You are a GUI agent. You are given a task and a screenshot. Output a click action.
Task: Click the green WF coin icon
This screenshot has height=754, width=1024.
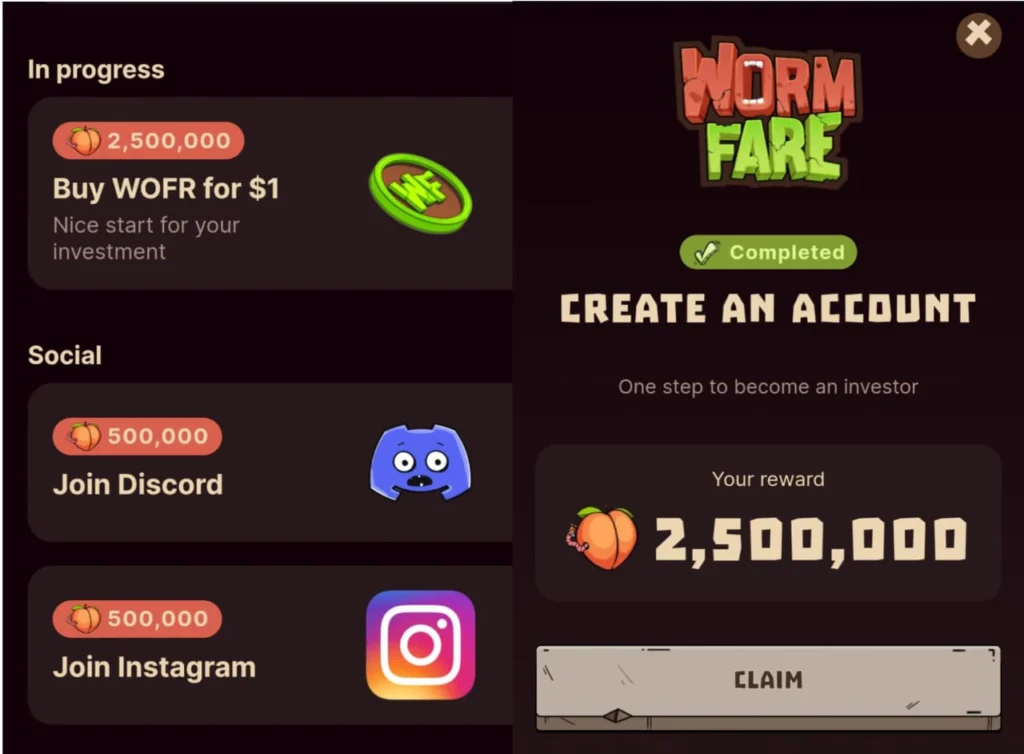pos(420,193)
